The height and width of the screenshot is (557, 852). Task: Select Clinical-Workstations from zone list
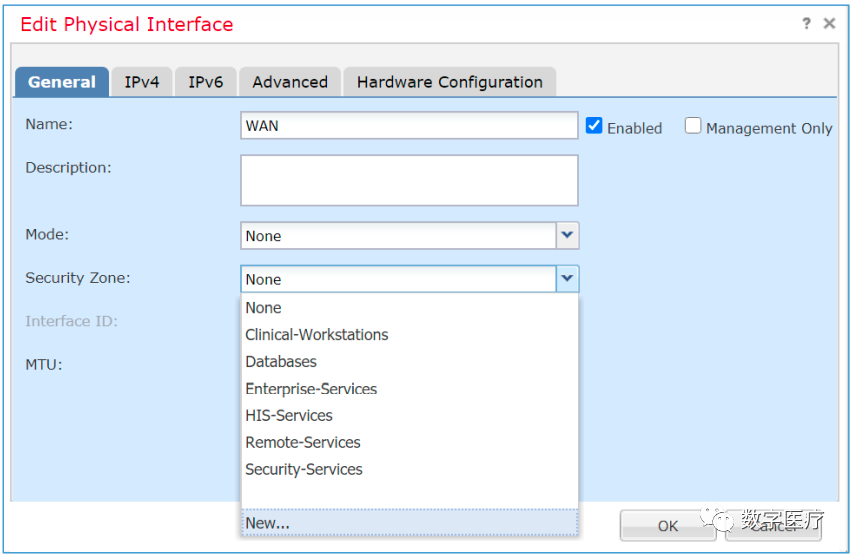[x=317, y=335]
